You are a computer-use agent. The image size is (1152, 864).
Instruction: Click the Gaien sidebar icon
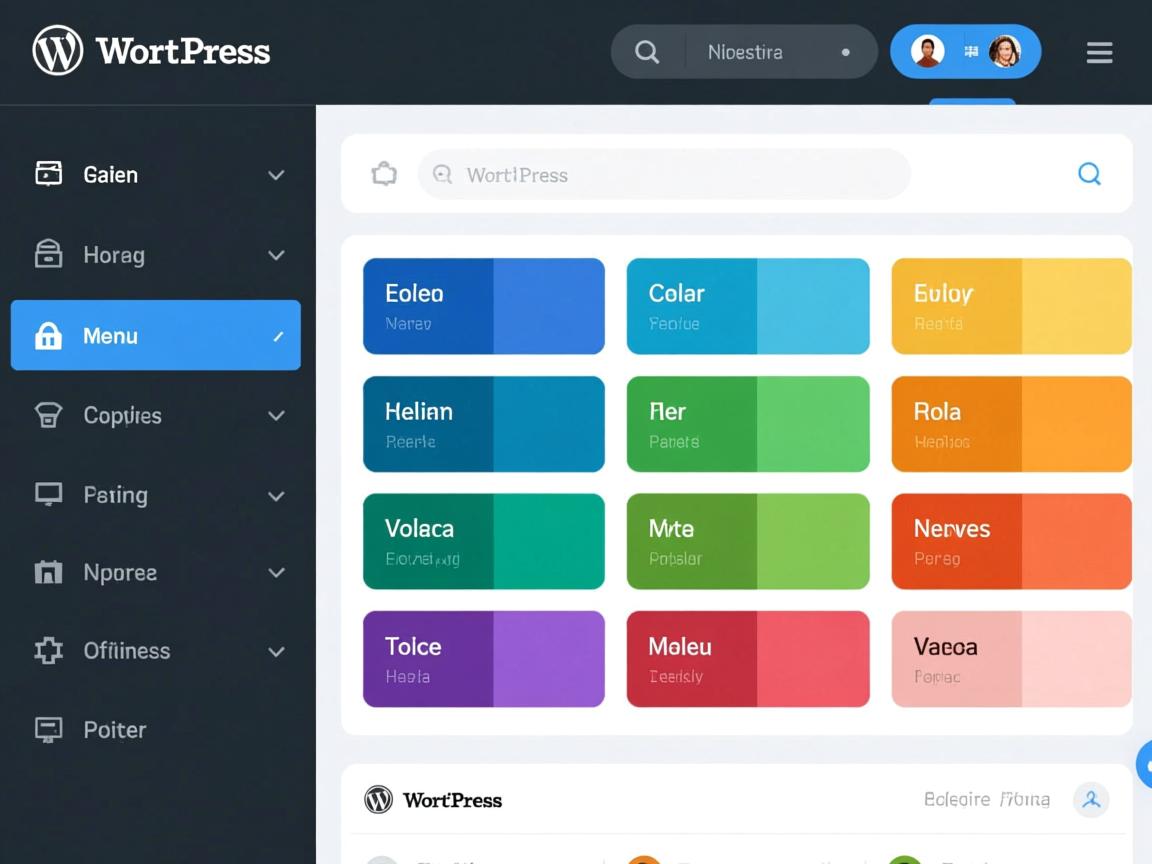pyautogui.click(x=48, y=174)
